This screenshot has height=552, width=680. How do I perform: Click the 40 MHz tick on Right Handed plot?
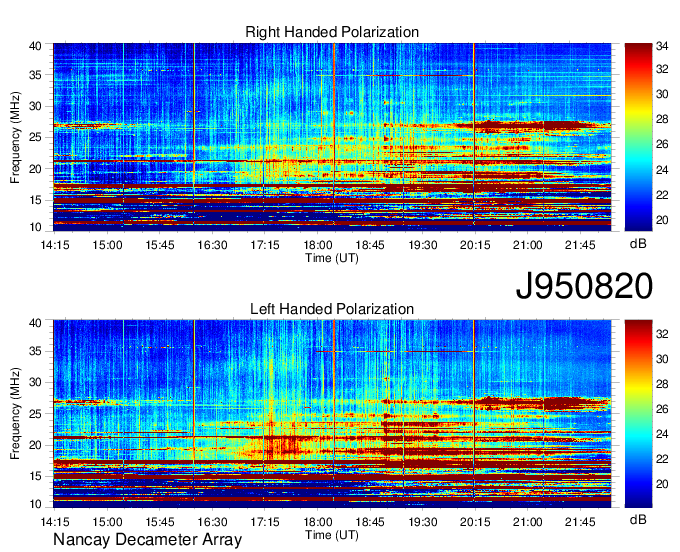35,46
